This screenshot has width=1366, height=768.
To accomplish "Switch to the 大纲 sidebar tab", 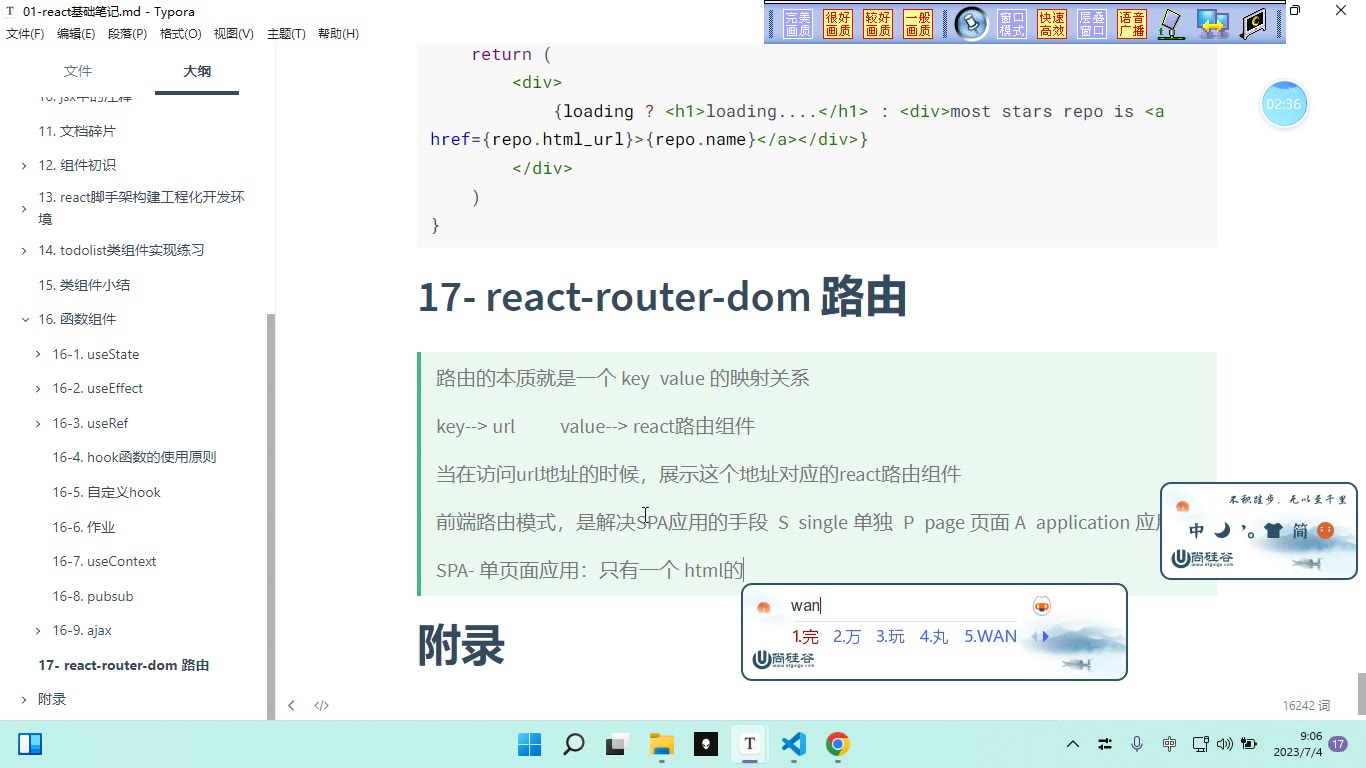I will [x=197, y=71].
